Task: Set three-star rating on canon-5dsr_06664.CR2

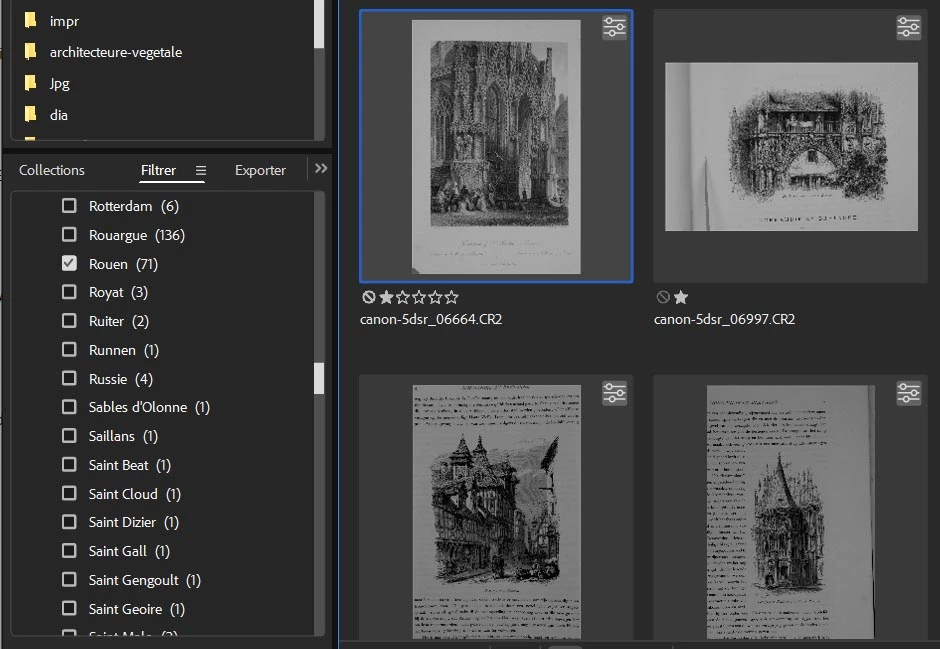Action: click(419, 297)
